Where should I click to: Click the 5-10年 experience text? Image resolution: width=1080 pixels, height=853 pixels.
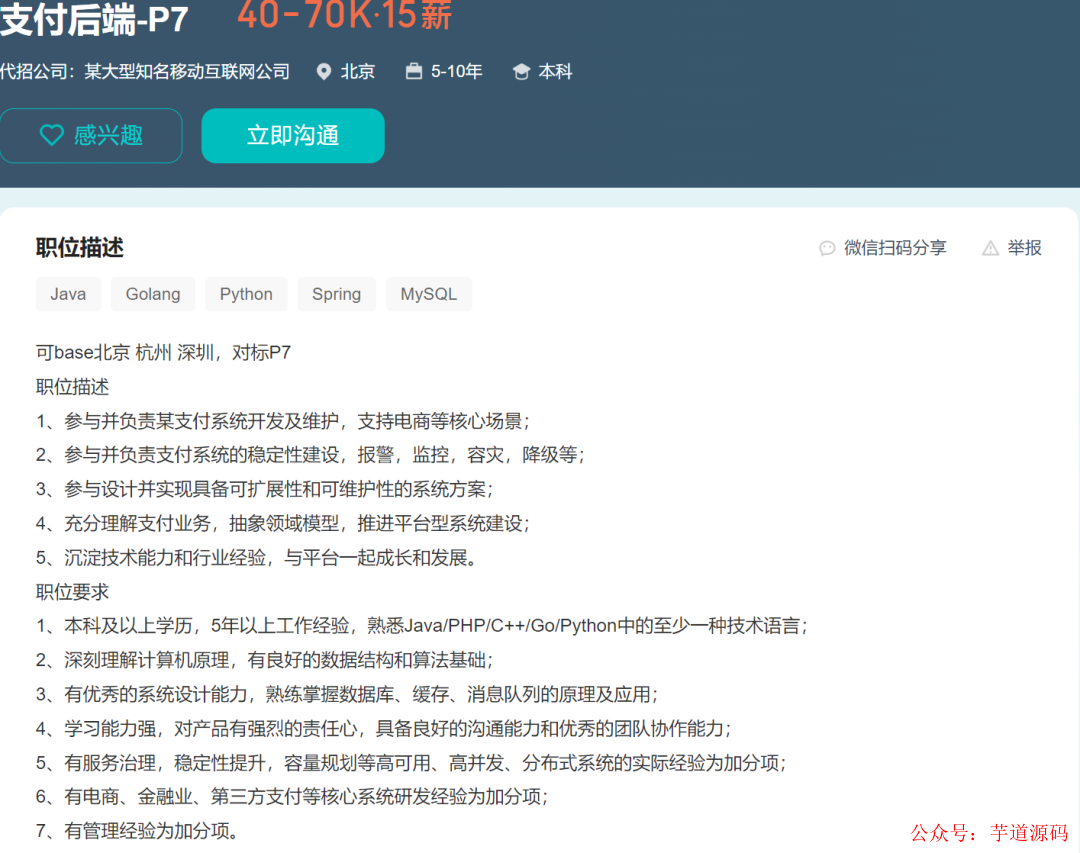pos(457,72)
